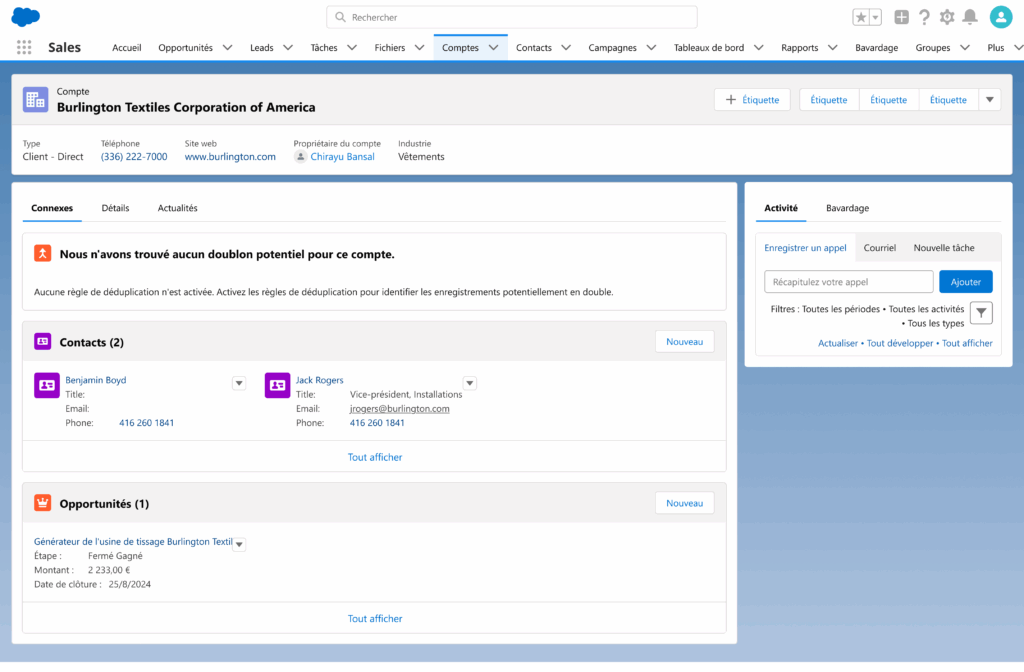Click the + Étiquette button
The width and height of the screenshot is (1024, 672).
(752, 99)
